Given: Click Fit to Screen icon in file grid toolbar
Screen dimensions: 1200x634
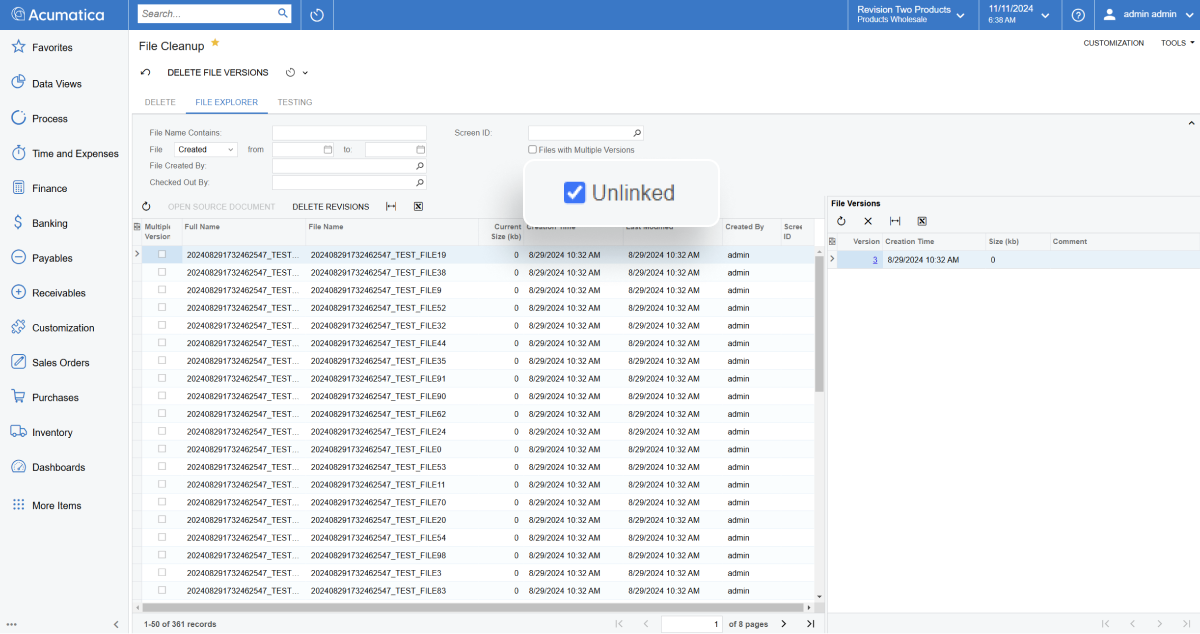Looking at the screenshot, I should (x=391, y=207).
